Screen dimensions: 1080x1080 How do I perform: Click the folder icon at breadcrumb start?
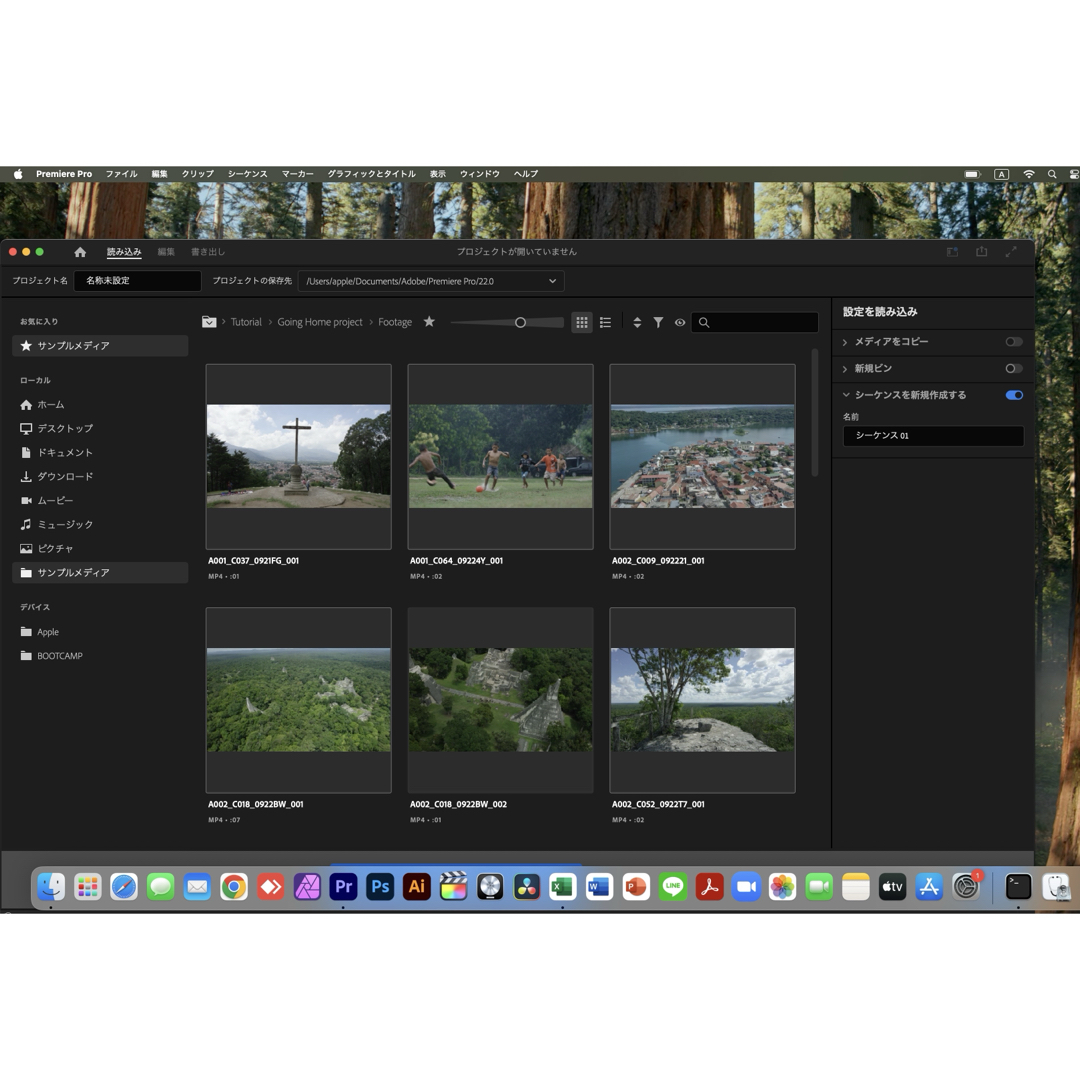point(209,322)
